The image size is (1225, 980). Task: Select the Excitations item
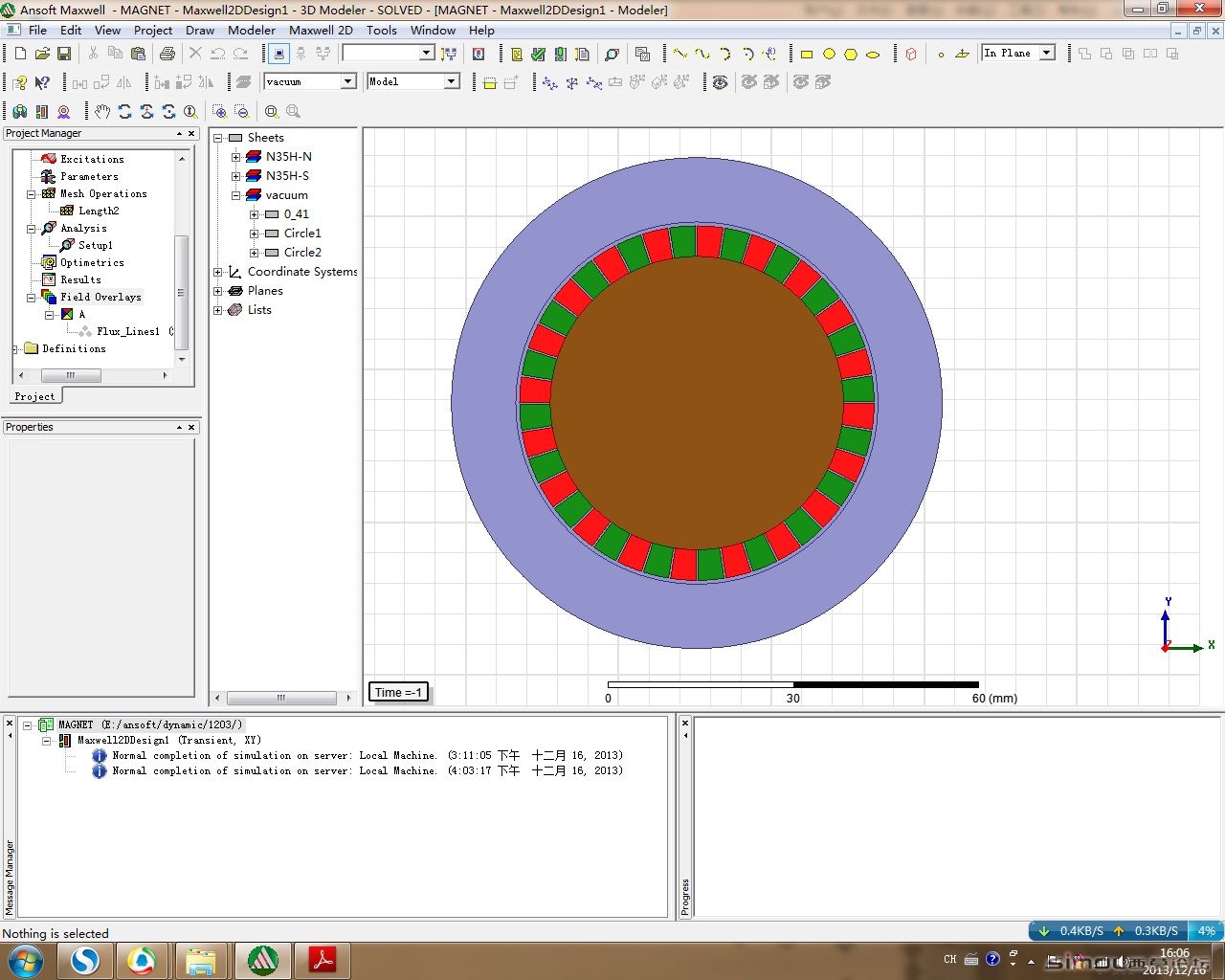92,159
